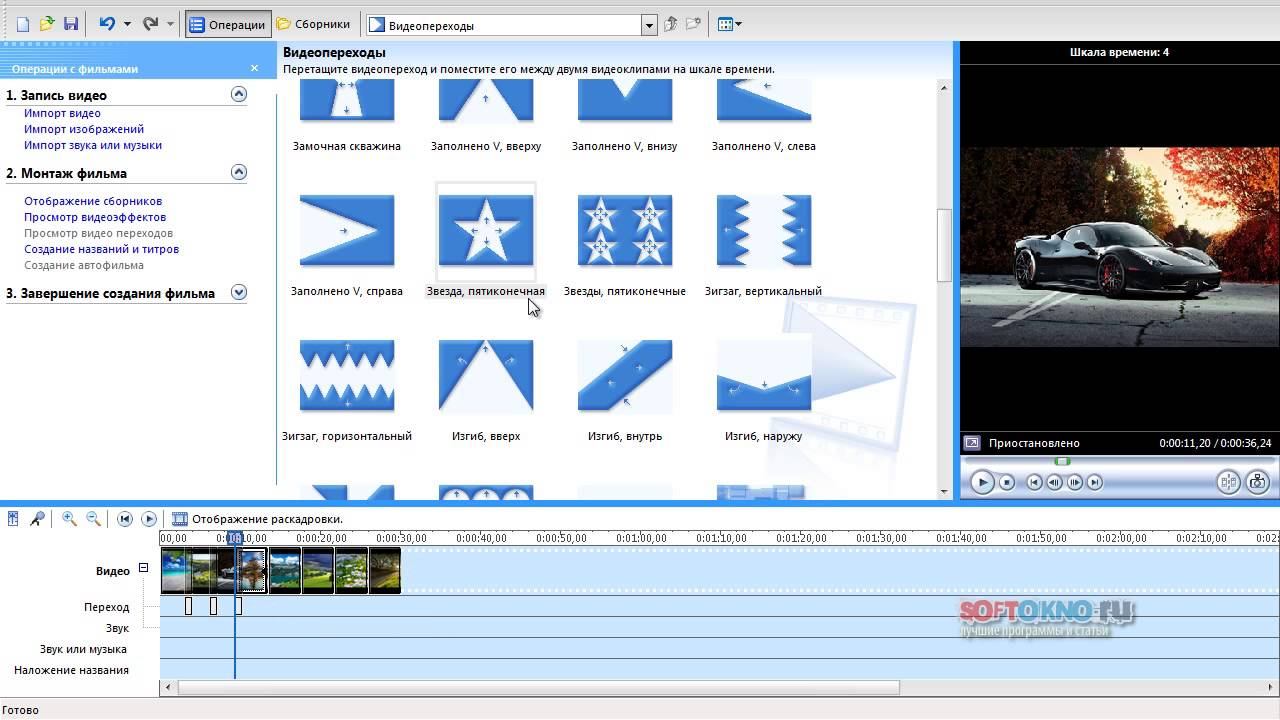Click the Создание автофильма entry
1280x720 pixels.
click(84, 265)
